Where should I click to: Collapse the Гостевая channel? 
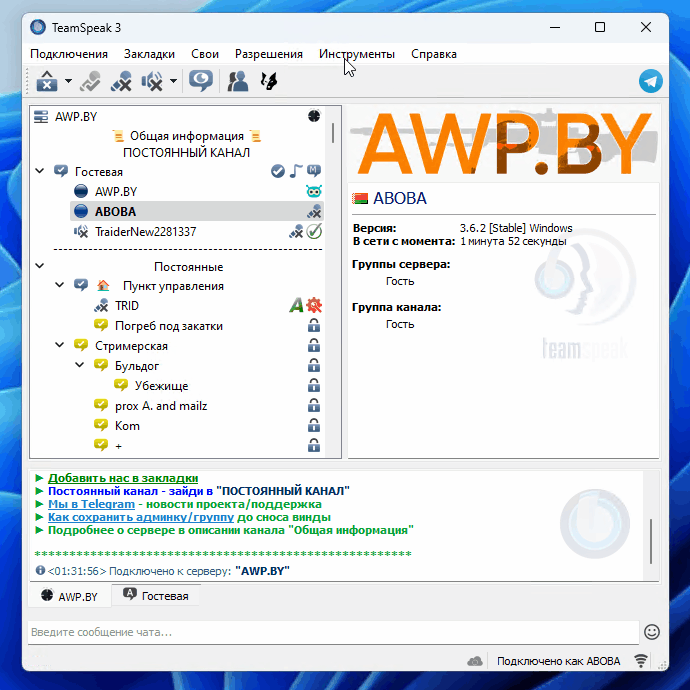tap(40, 171)
